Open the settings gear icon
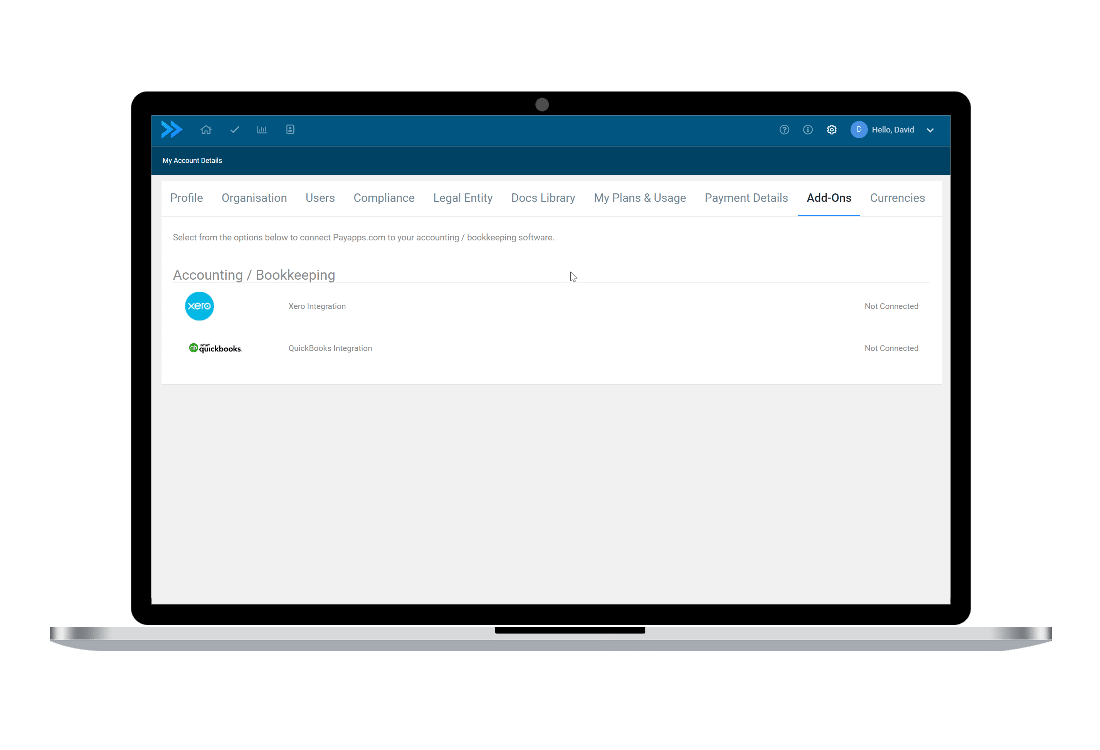Screen dimensions: 1100x750 coord(832,130)
